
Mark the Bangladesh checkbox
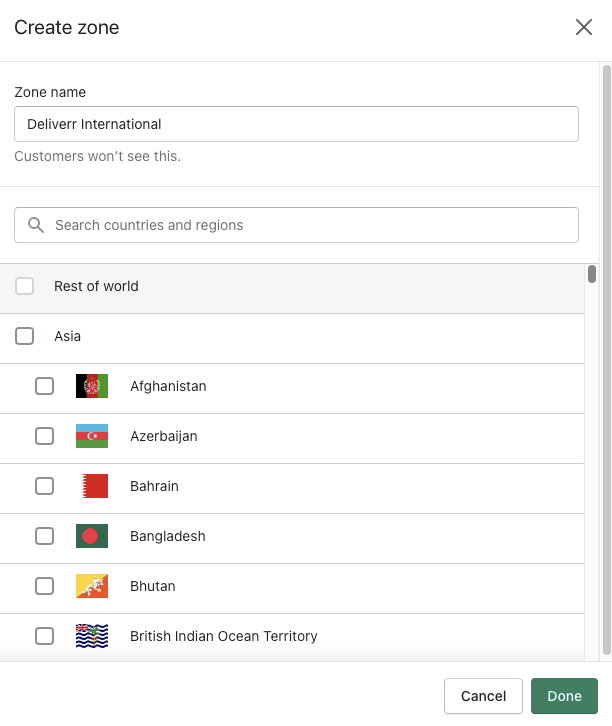(45, 536)
